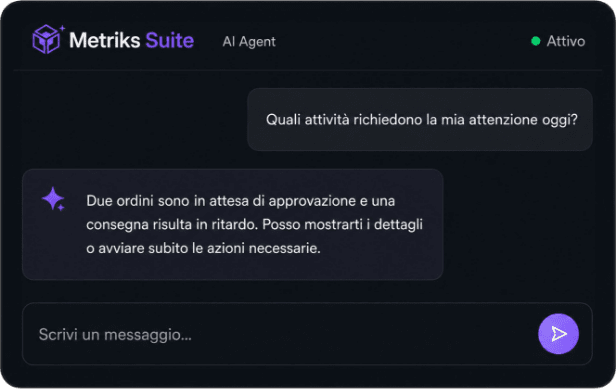Click the white "Metriks" brand word

pyautogui.click(x=104, y=40)
